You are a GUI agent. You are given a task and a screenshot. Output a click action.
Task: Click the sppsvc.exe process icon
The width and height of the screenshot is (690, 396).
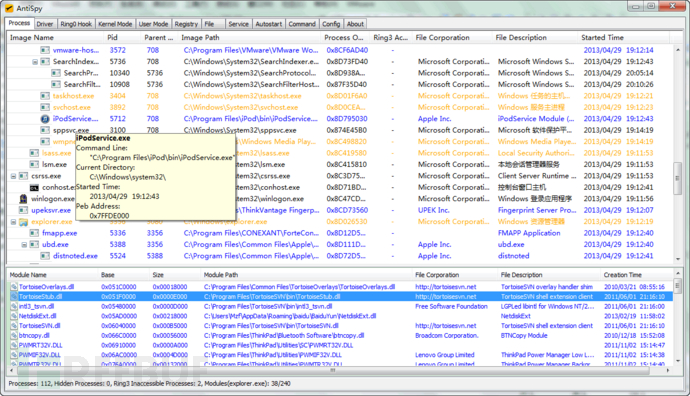[45, 130]
